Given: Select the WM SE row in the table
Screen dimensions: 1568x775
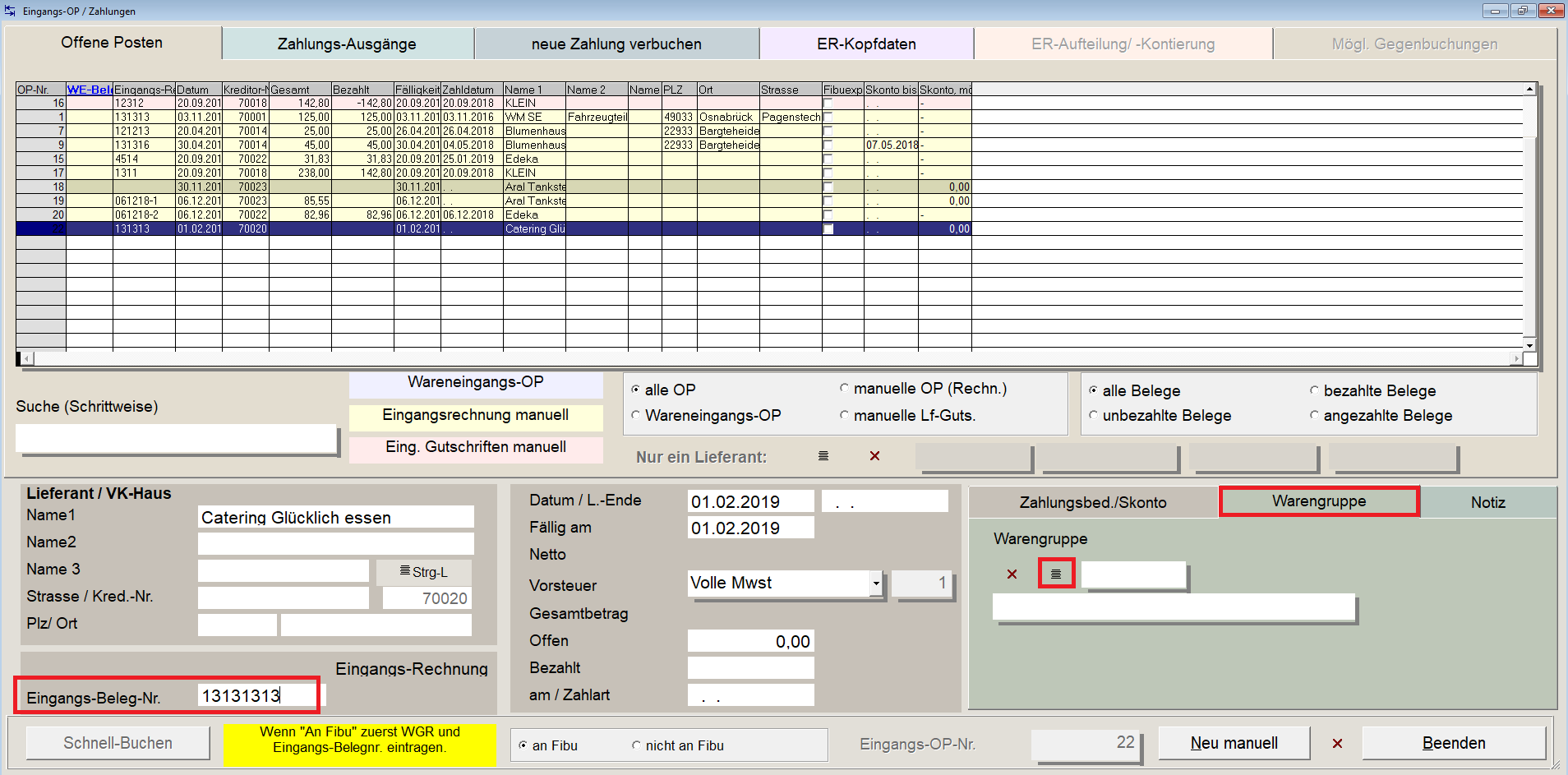Looking at the screenshot, I should point(493,117).
